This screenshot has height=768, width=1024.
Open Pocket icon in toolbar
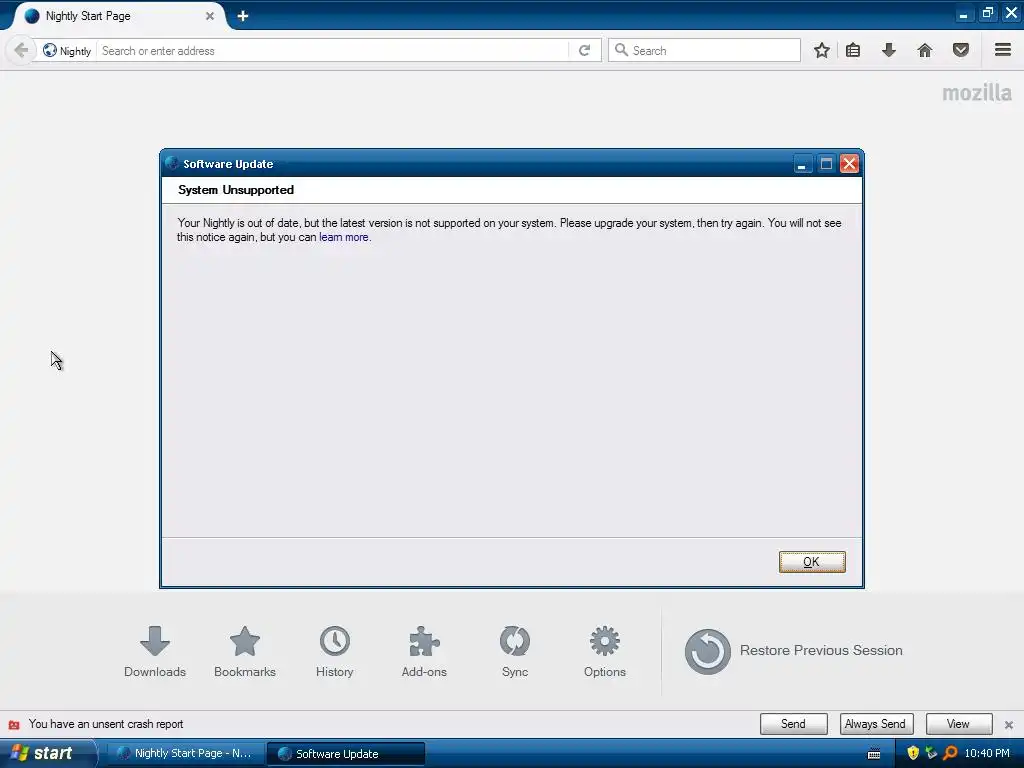click(x=961, y=50)
